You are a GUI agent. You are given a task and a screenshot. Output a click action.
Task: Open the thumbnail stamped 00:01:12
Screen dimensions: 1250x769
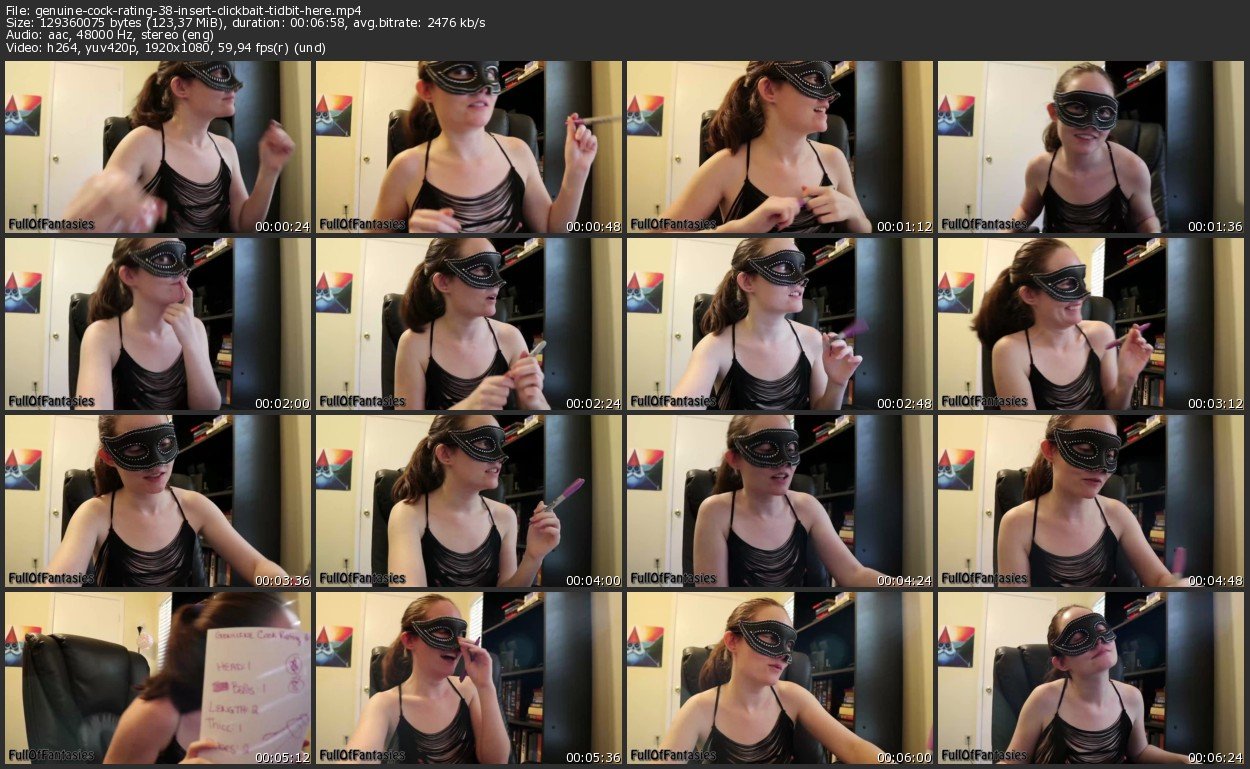click(780, 147)
